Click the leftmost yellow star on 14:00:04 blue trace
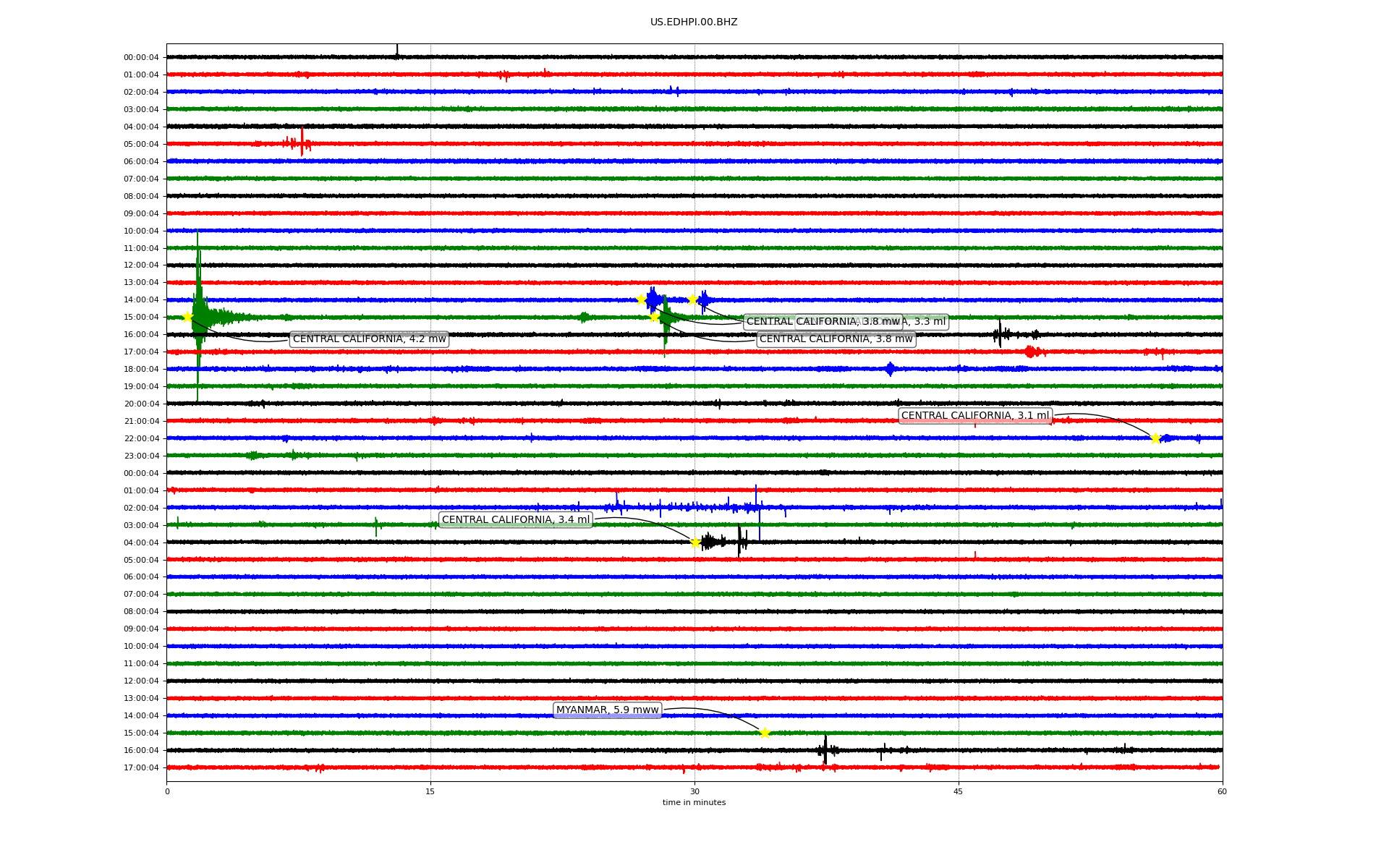The height and width of the screenshot is (868, 1389). pos(641,299)
